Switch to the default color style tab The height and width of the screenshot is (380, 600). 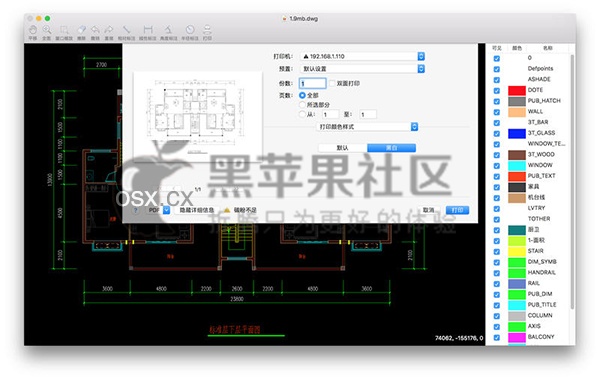[x=342, y=148]
